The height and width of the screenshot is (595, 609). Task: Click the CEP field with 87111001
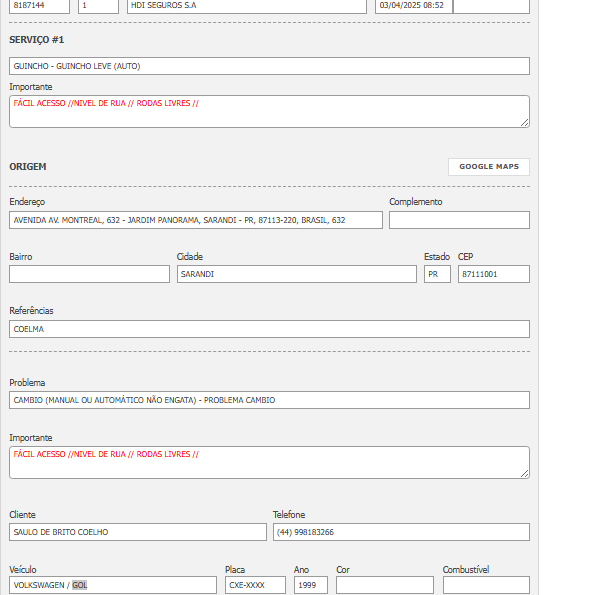493,274
